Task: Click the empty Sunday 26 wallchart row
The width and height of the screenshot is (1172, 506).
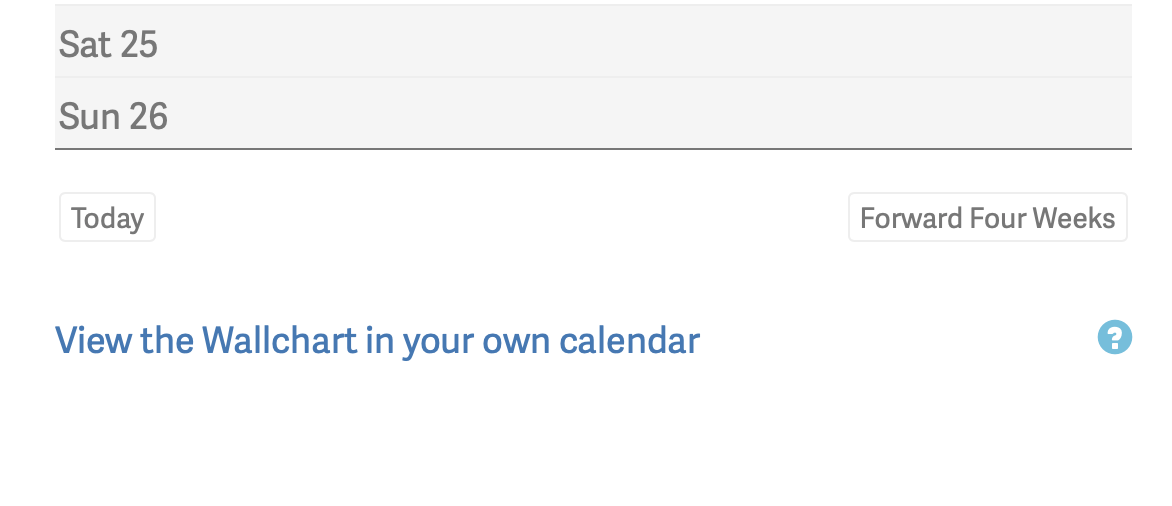Action: [x=640, y=116]
